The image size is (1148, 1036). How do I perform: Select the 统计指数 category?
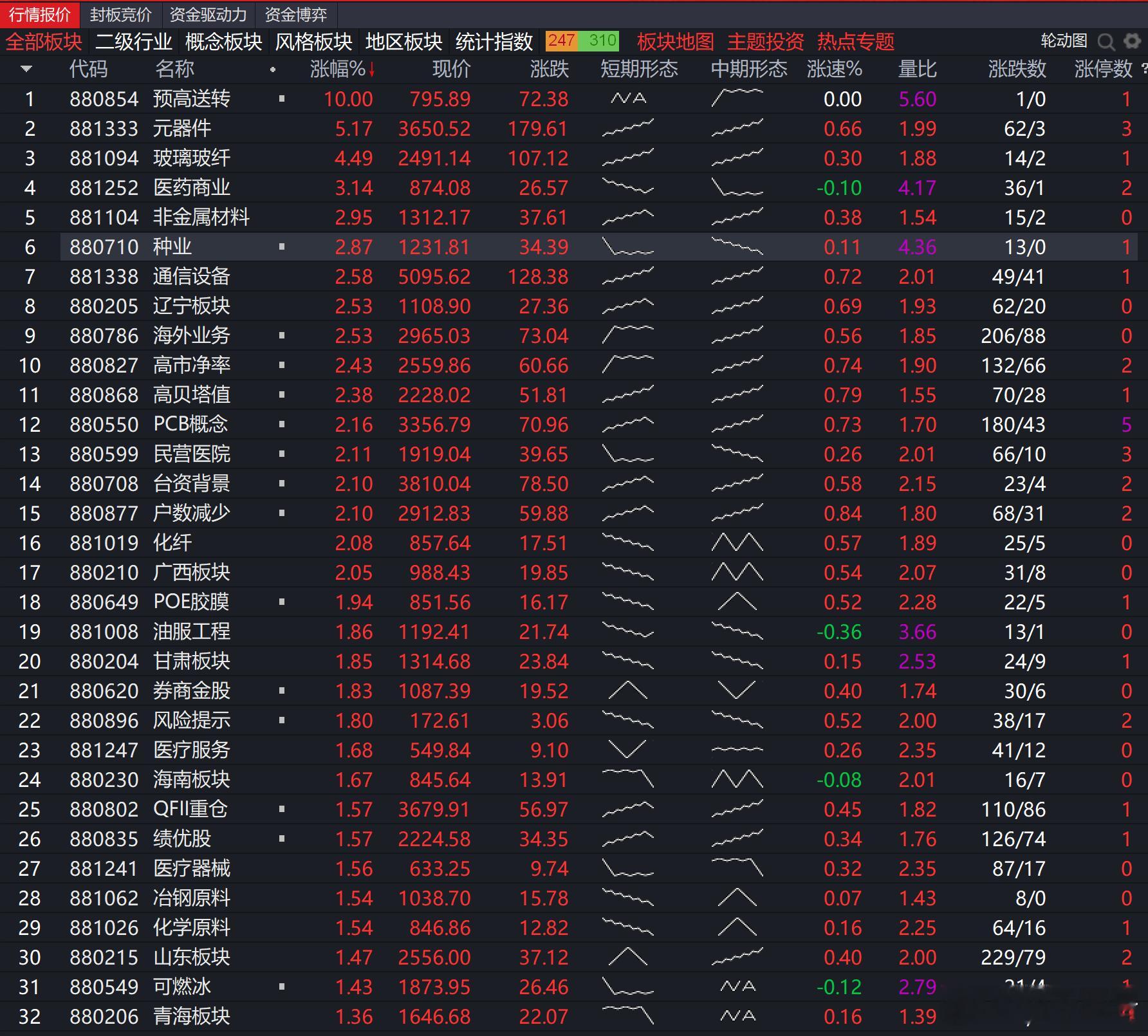[494, 42]
